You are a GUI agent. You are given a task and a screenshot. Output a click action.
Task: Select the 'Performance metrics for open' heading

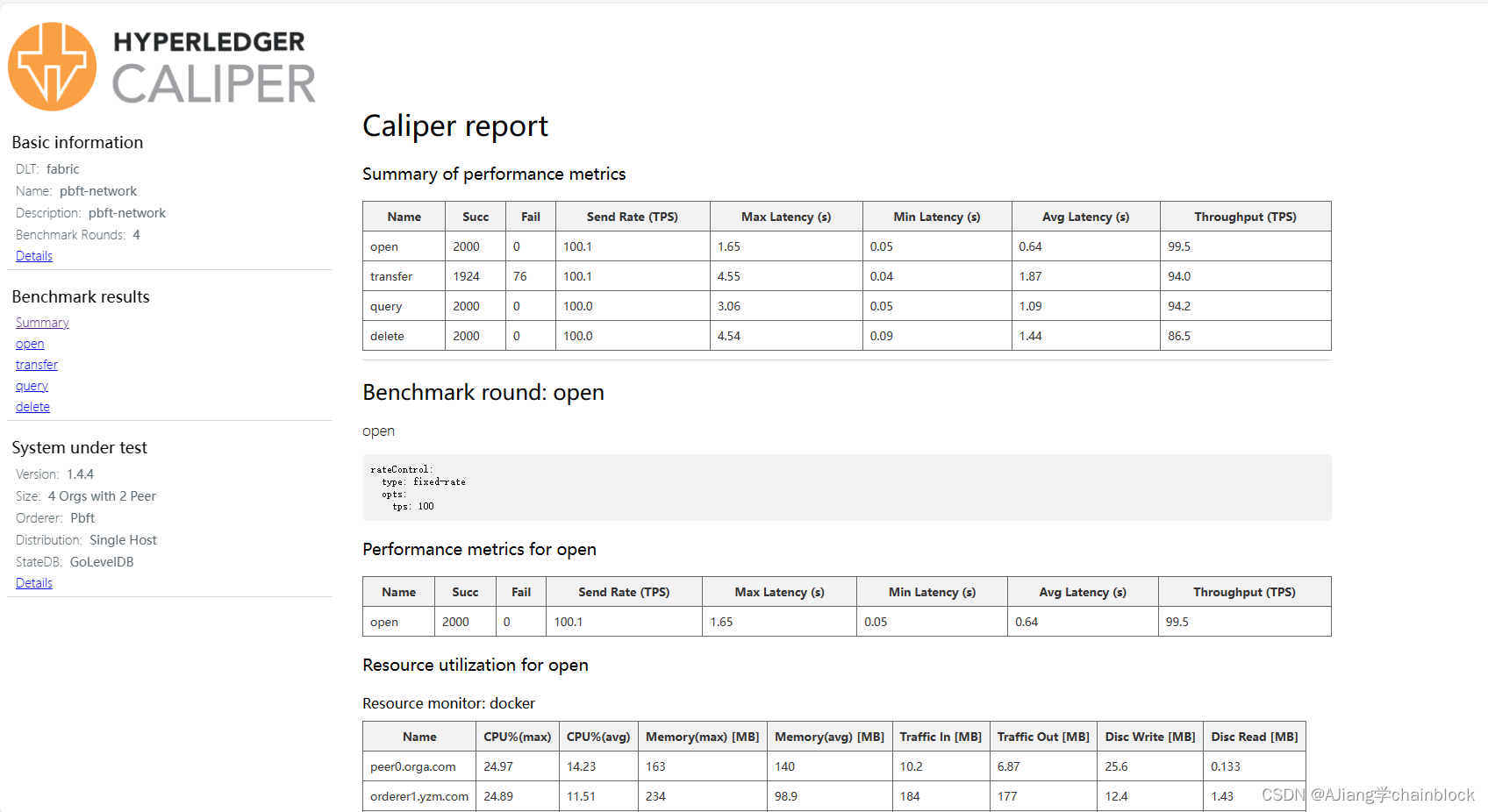click(x=479, y=549)
